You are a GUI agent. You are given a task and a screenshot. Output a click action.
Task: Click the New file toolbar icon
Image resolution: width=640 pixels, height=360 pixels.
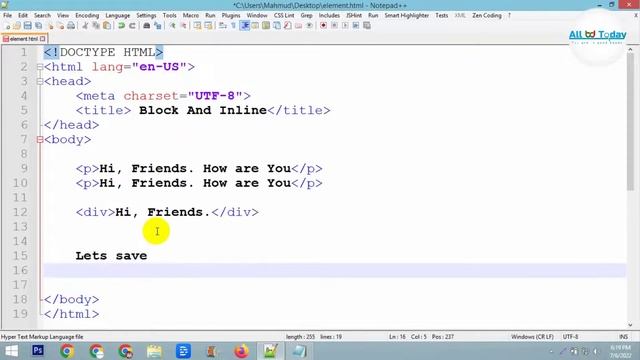[7, 26]
